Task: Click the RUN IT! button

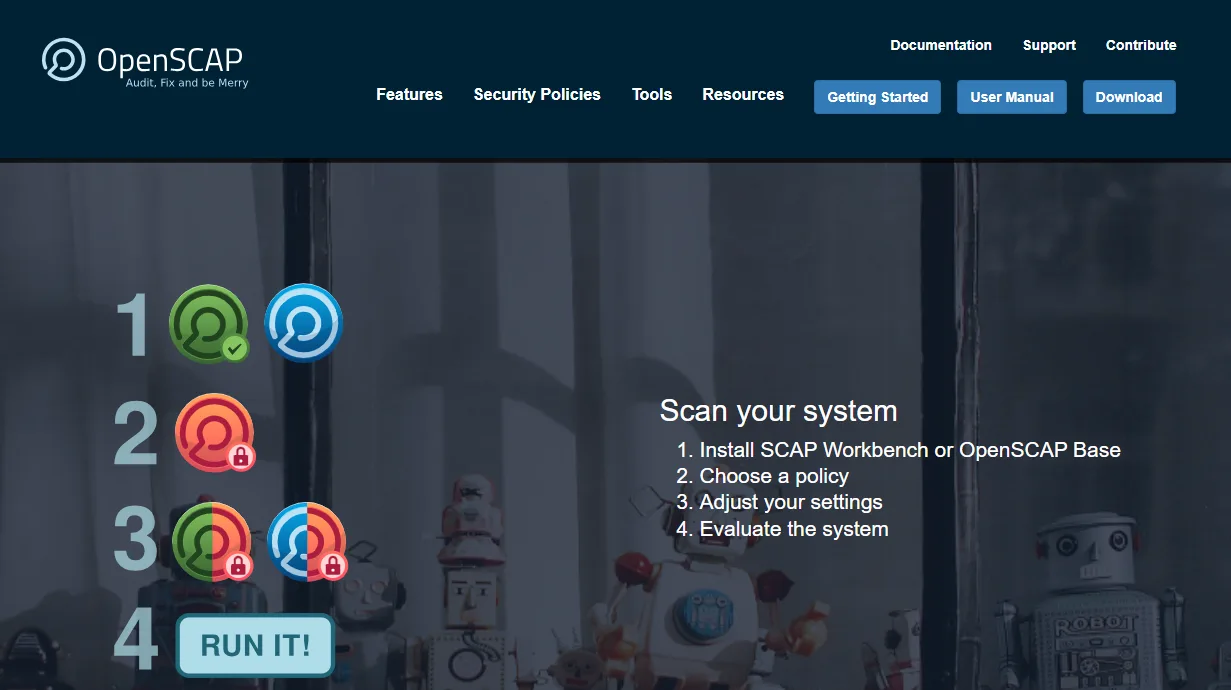Action: click(x=255, y=645)
